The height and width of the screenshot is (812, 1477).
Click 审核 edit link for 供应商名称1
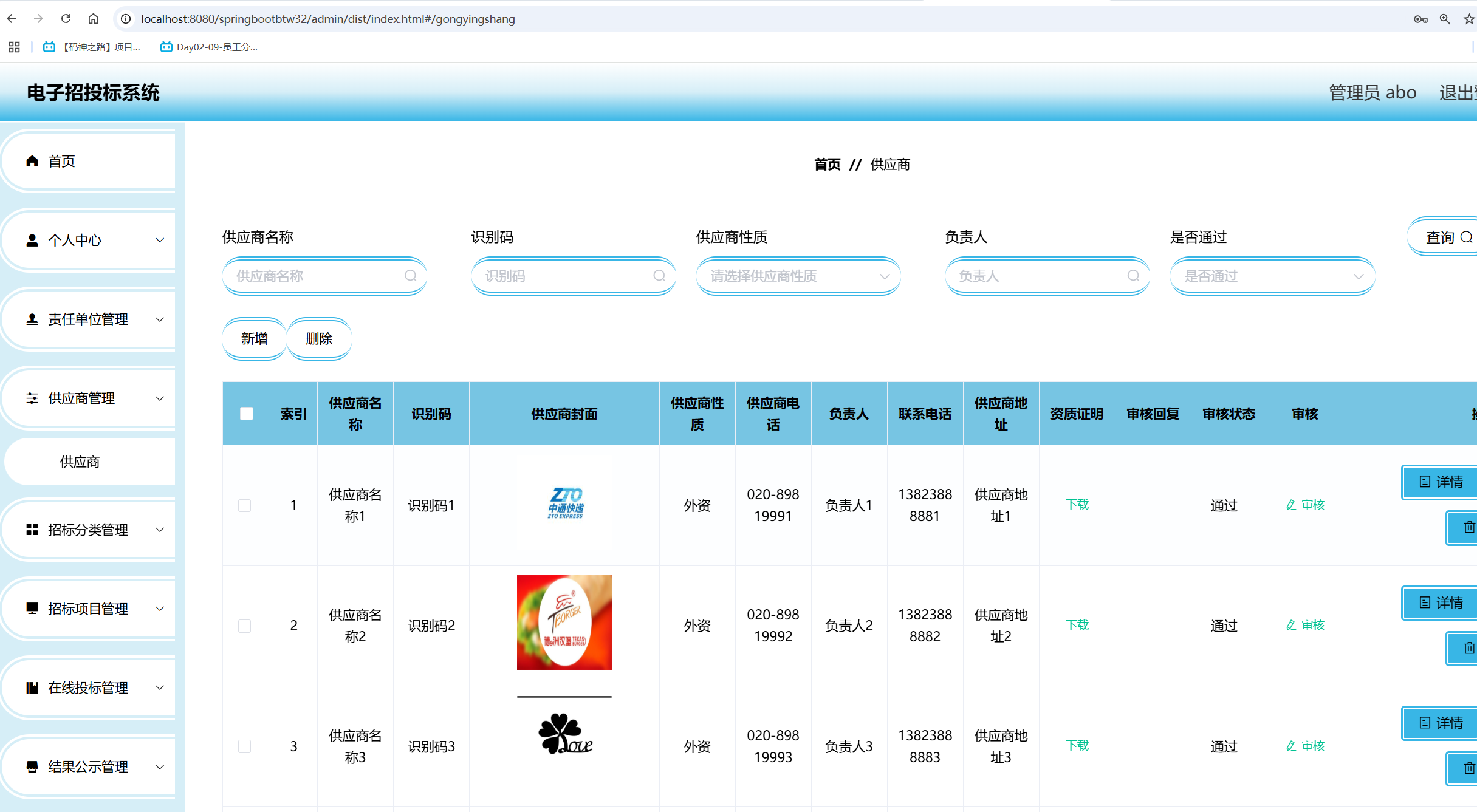tap(1305, 505)
